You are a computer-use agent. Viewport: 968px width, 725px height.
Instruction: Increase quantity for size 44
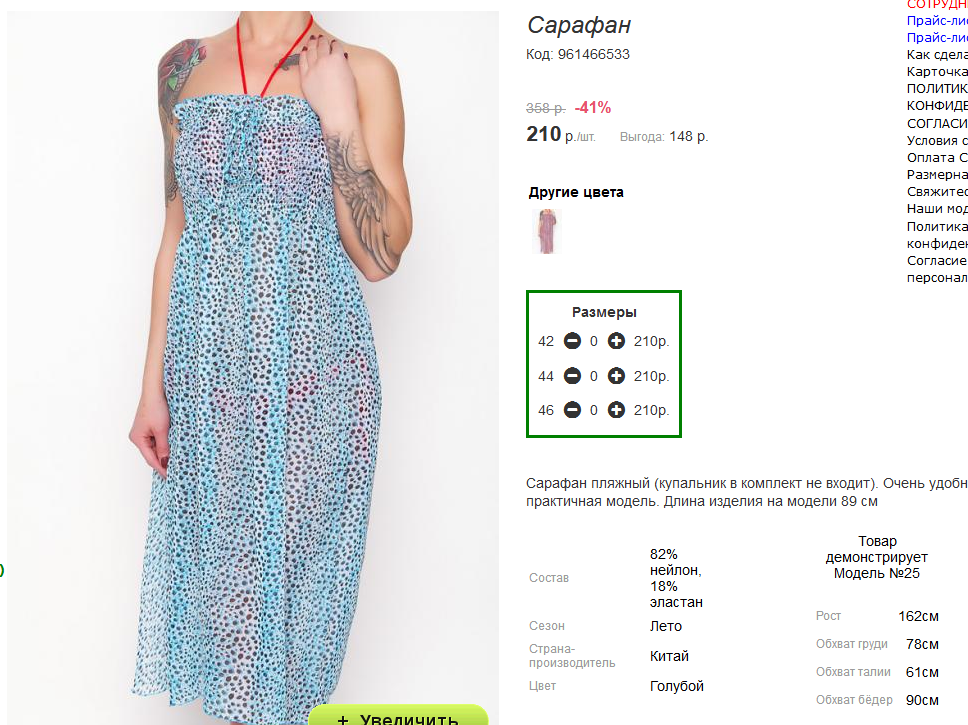pyautogui.click(x=616, y=375)
